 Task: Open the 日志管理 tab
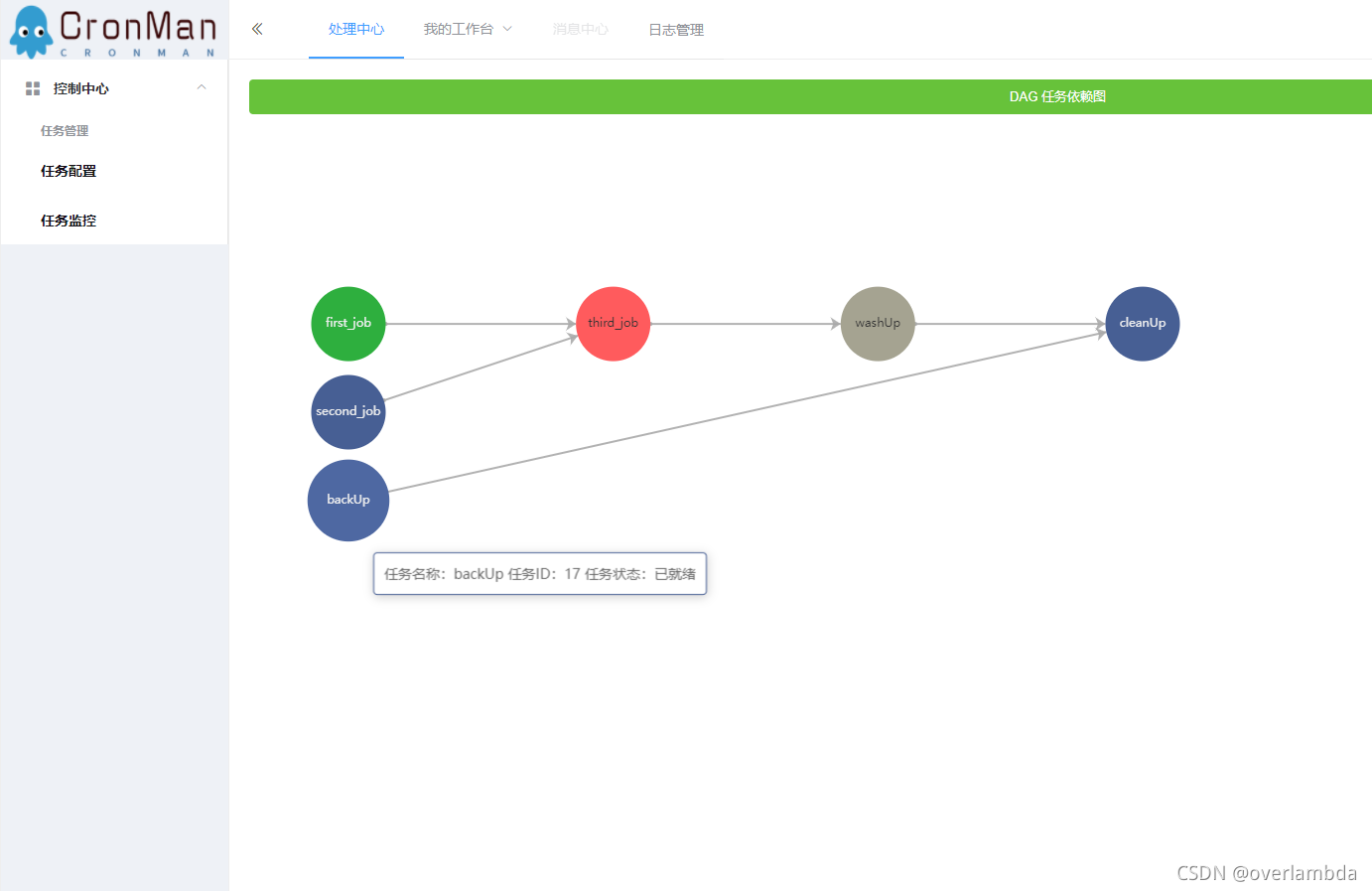(676, 30)
